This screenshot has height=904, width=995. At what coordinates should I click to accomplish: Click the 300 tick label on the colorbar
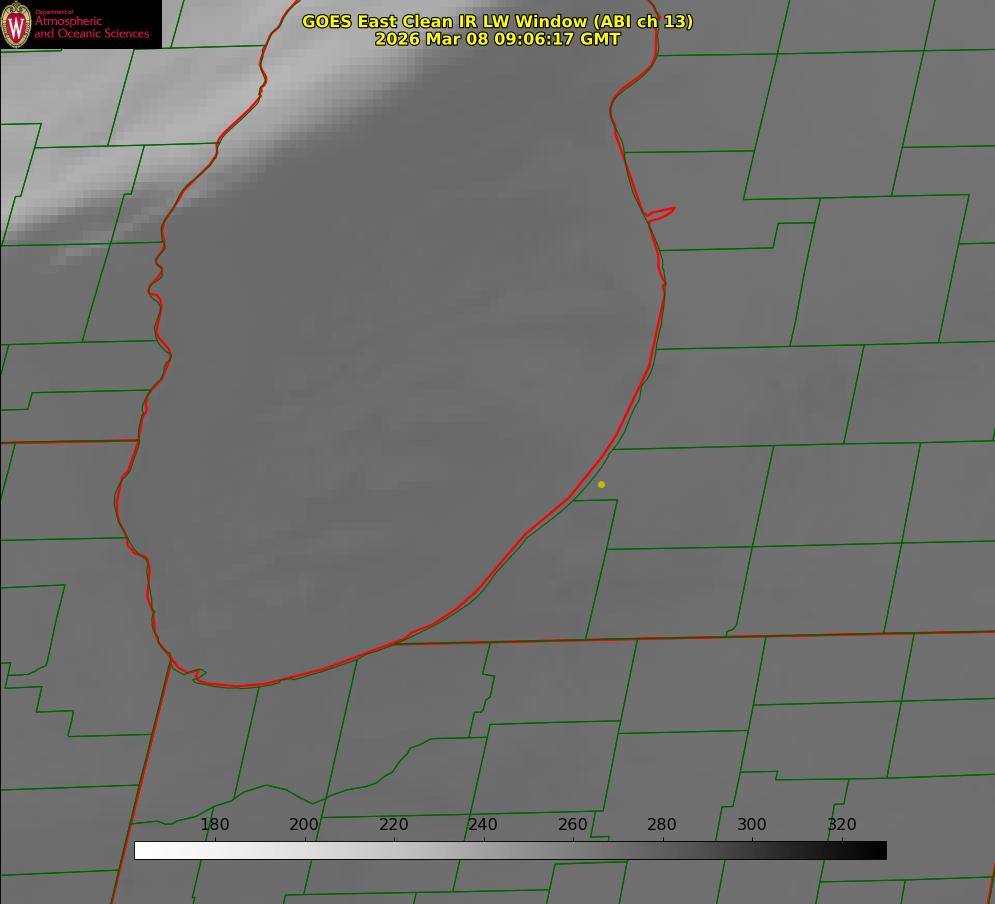[751, 825]
